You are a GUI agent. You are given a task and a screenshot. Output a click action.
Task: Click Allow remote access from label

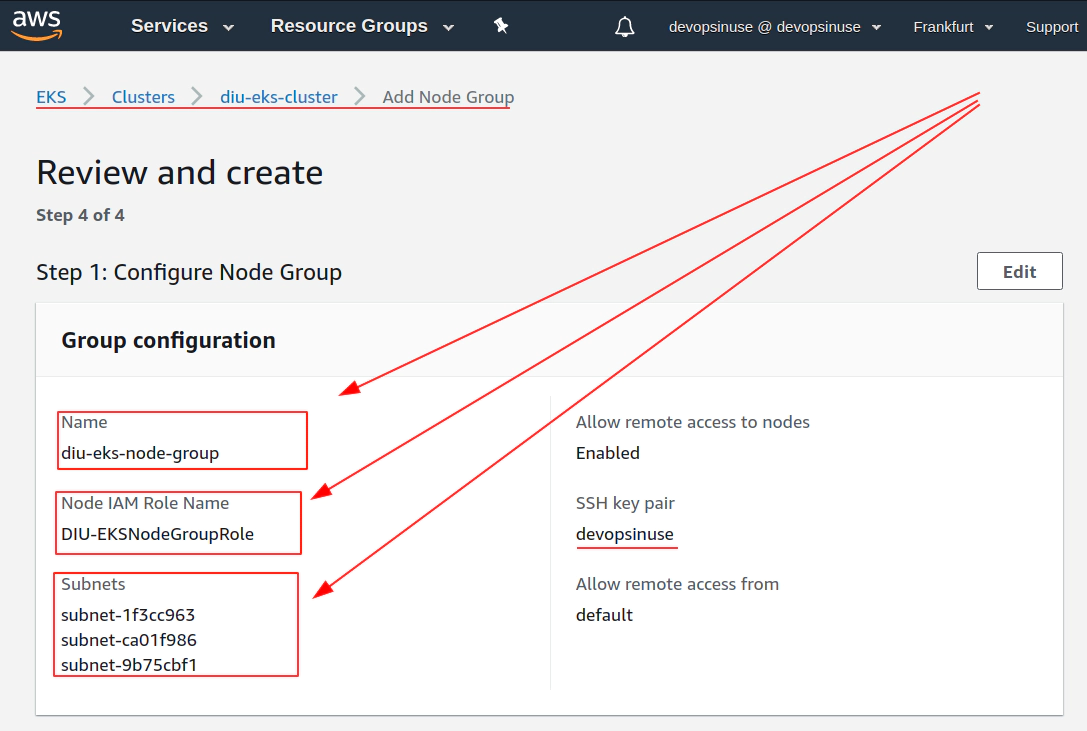(x=677, y=584)
